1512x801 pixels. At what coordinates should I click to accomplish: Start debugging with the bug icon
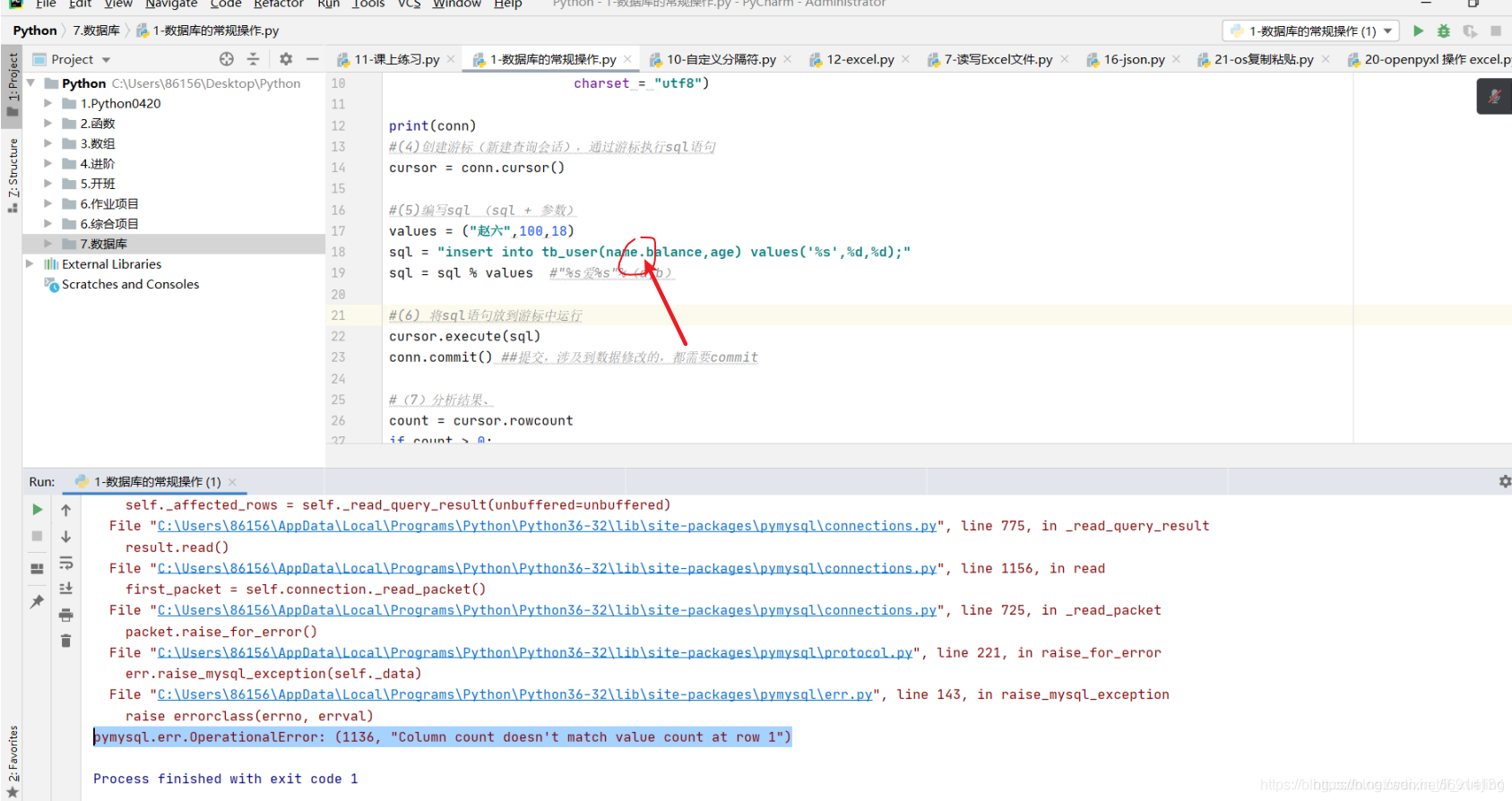(1443, 30)
